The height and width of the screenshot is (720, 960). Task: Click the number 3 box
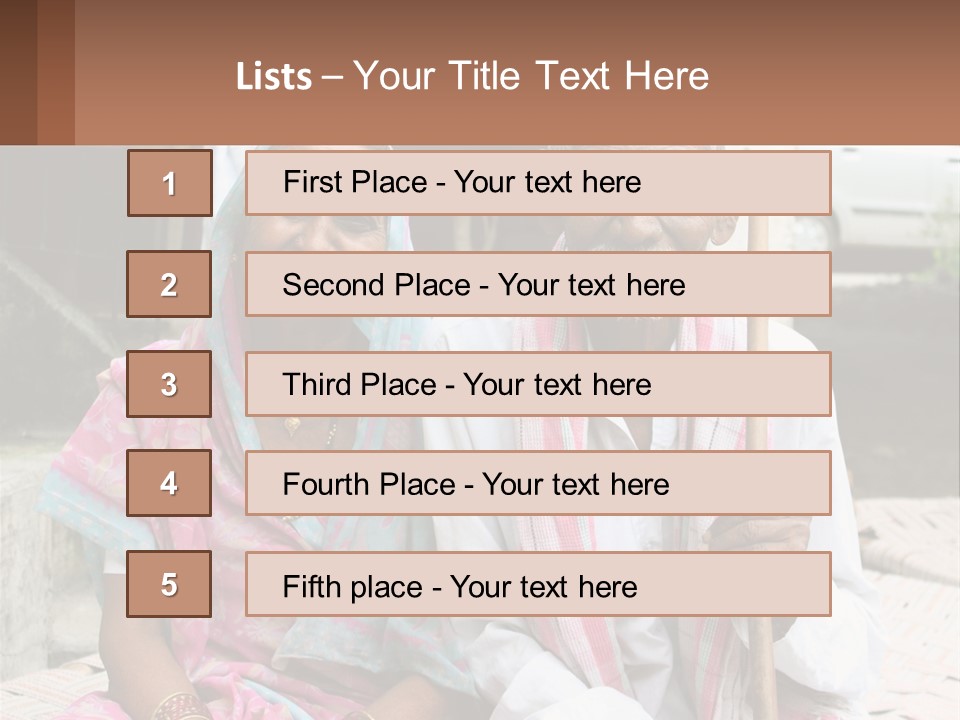[169, 384]
